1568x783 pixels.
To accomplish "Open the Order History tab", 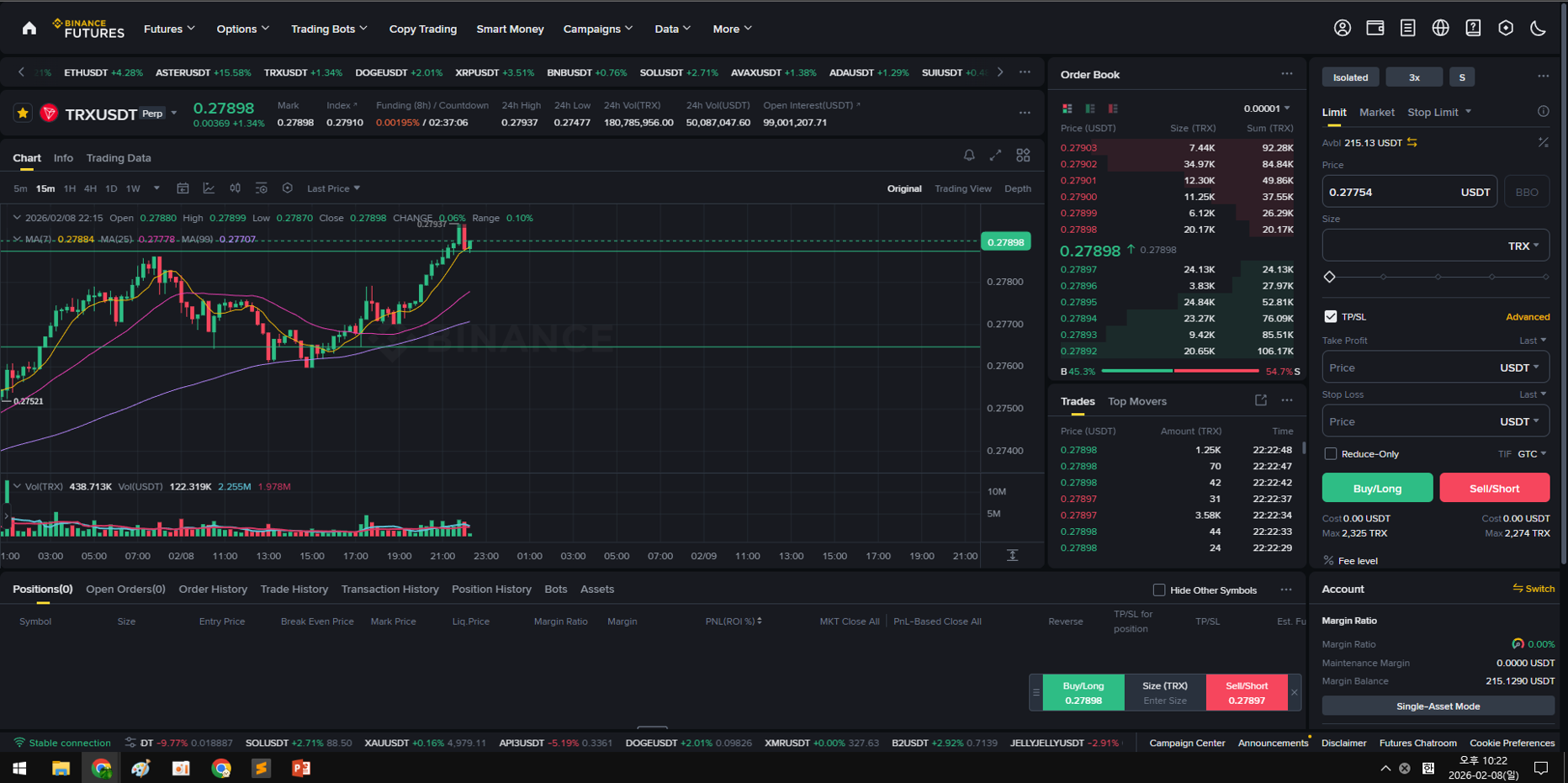I will pyautogui.click(x=213, y=590).
